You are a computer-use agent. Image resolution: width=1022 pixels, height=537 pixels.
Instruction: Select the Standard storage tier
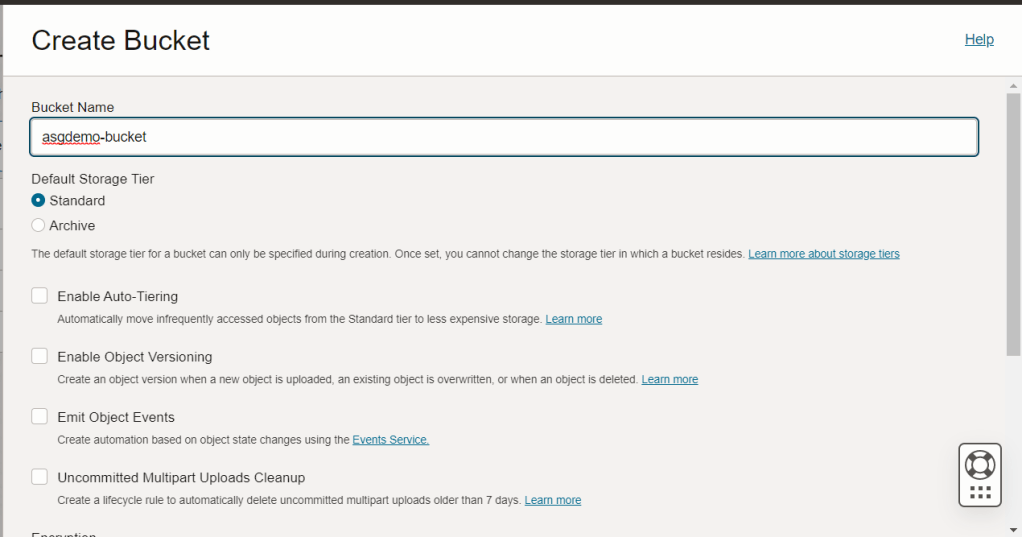pyautogui.click(x=39, y=201)
